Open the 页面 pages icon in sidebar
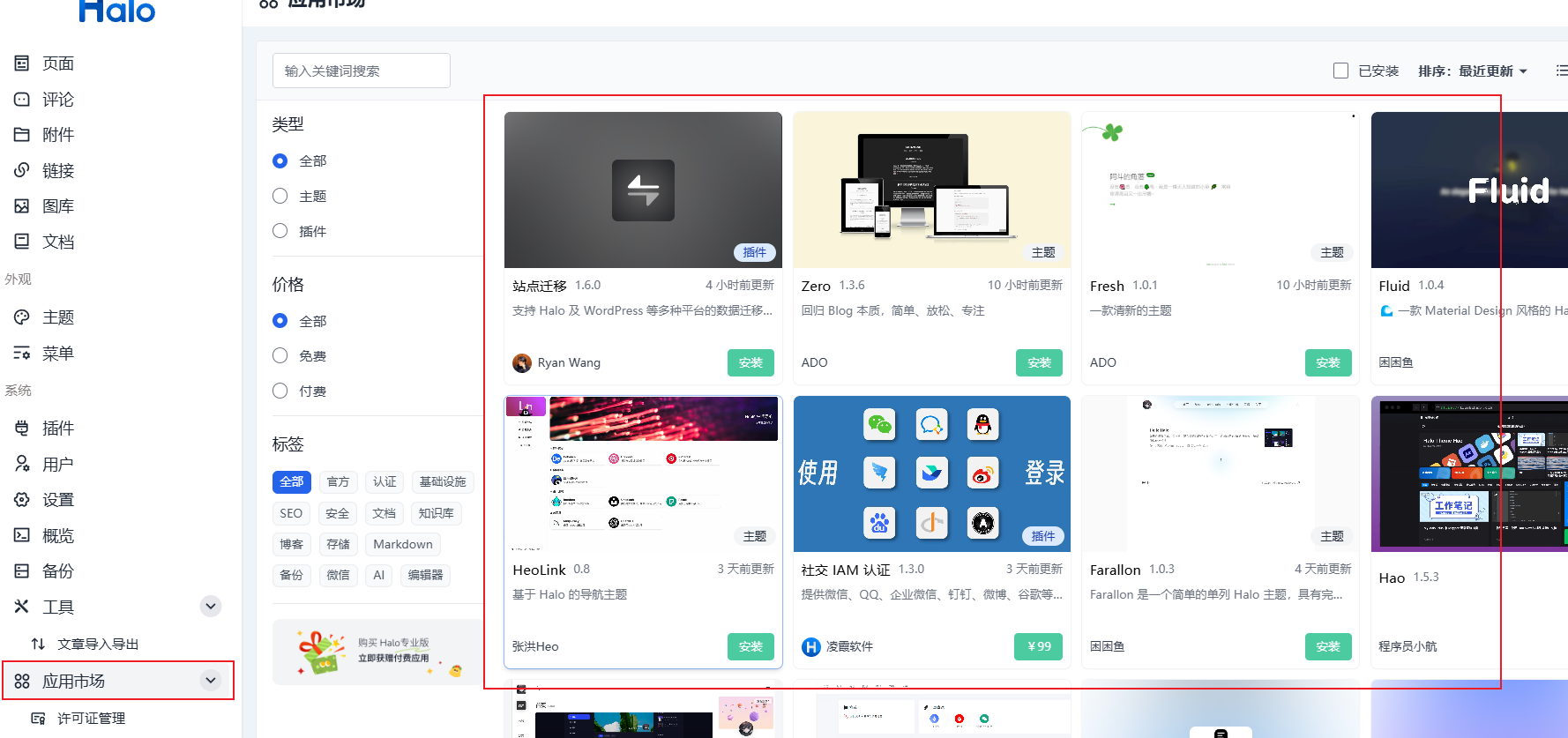1568x738 pixels. pos(22,63)
